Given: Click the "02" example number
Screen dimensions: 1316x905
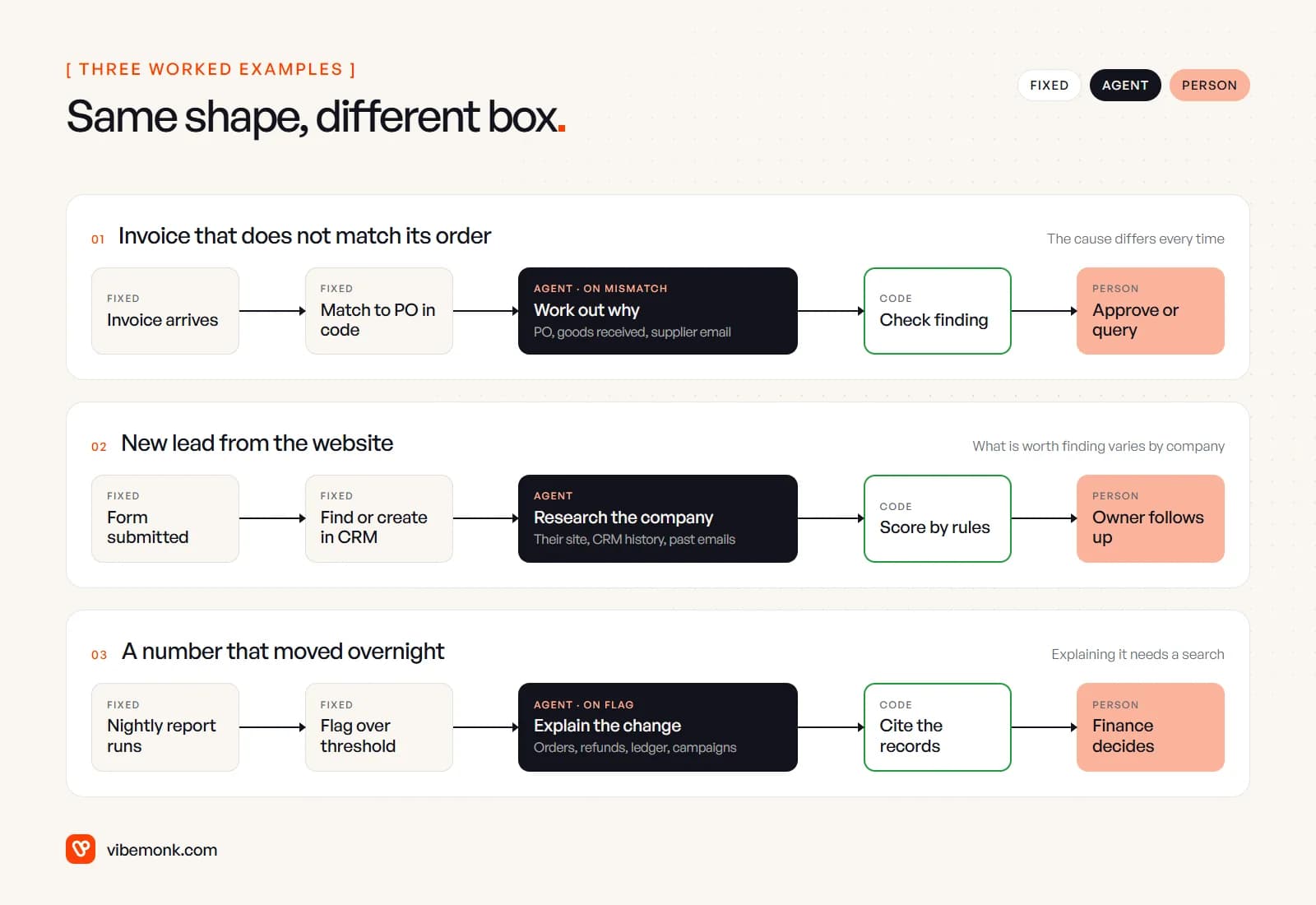Looking at the screenshot, I should tap(99, 447).
